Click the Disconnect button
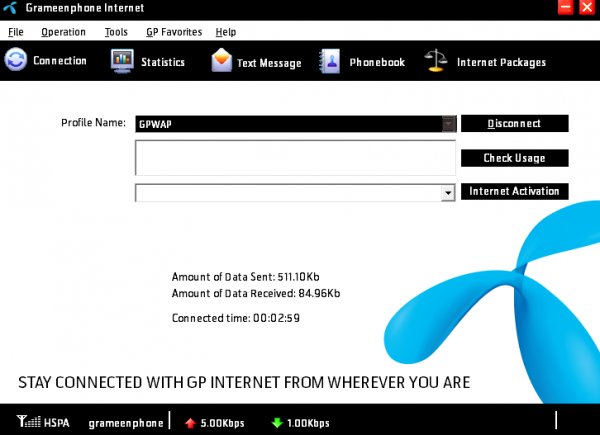 click(x=515, y=124)
